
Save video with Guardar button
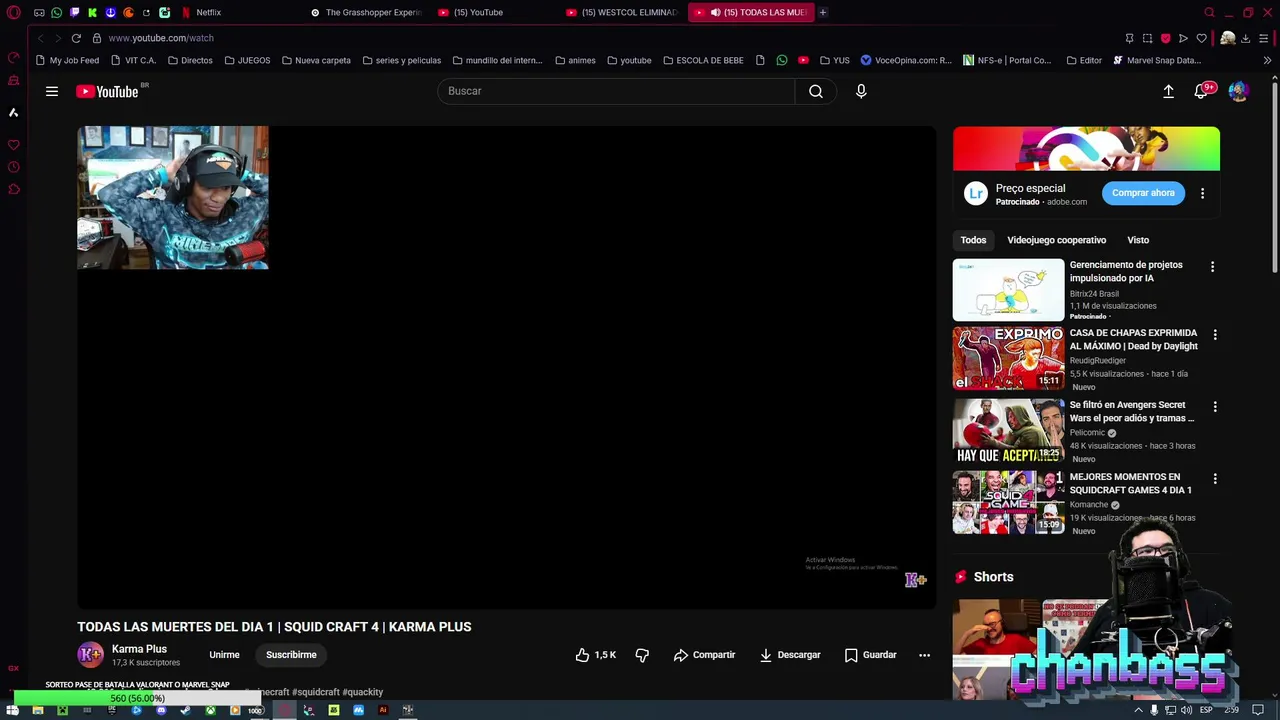tap(870, 655)
